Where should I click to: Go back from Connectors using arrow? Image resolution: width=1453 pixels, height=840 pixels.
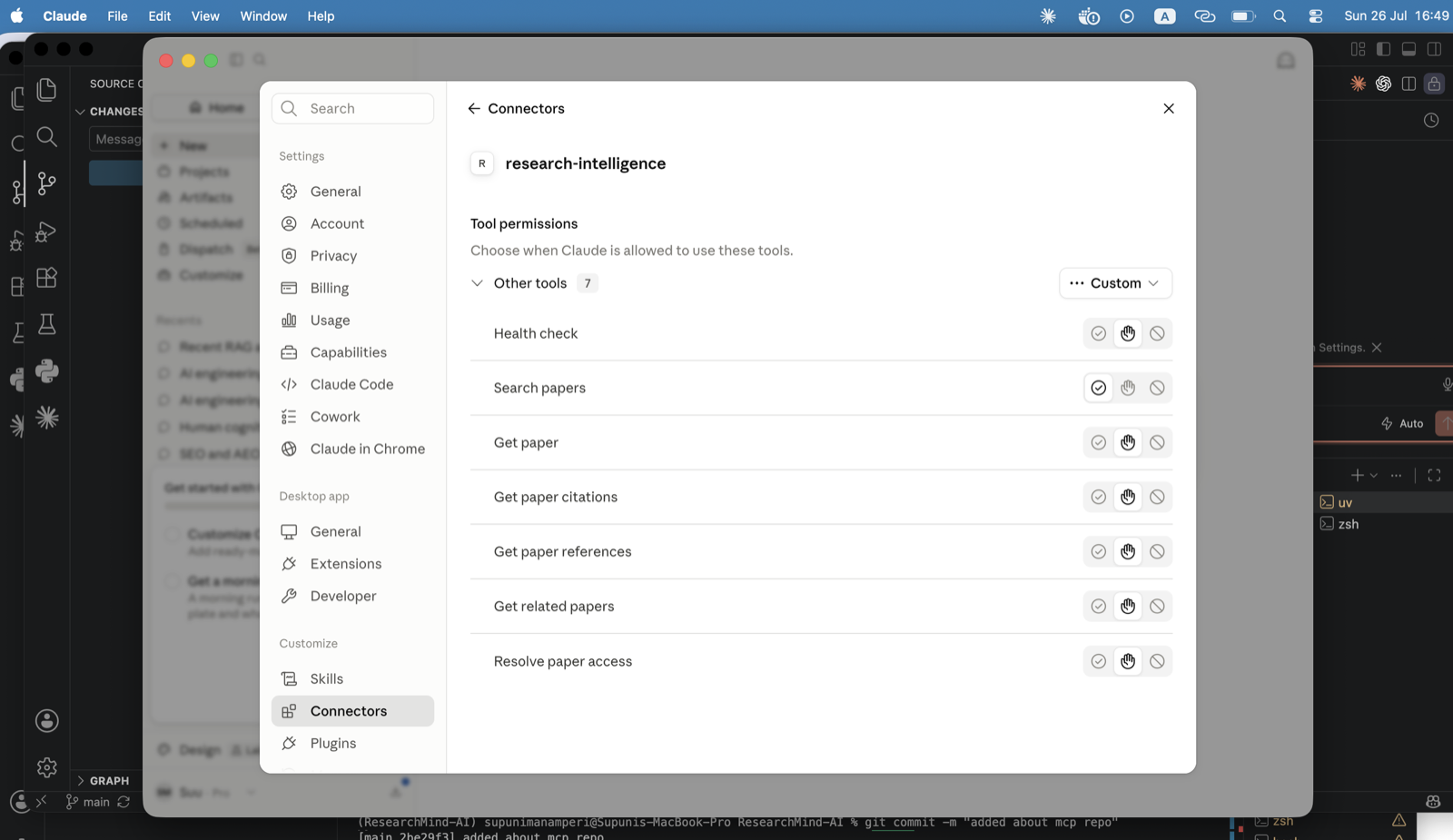(474, 108)
